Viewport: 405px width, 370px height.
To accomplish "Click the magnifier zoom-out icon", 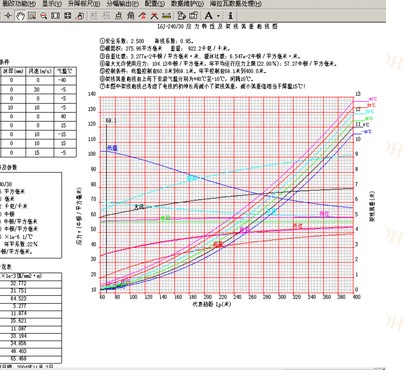I will tap(43, 15).
